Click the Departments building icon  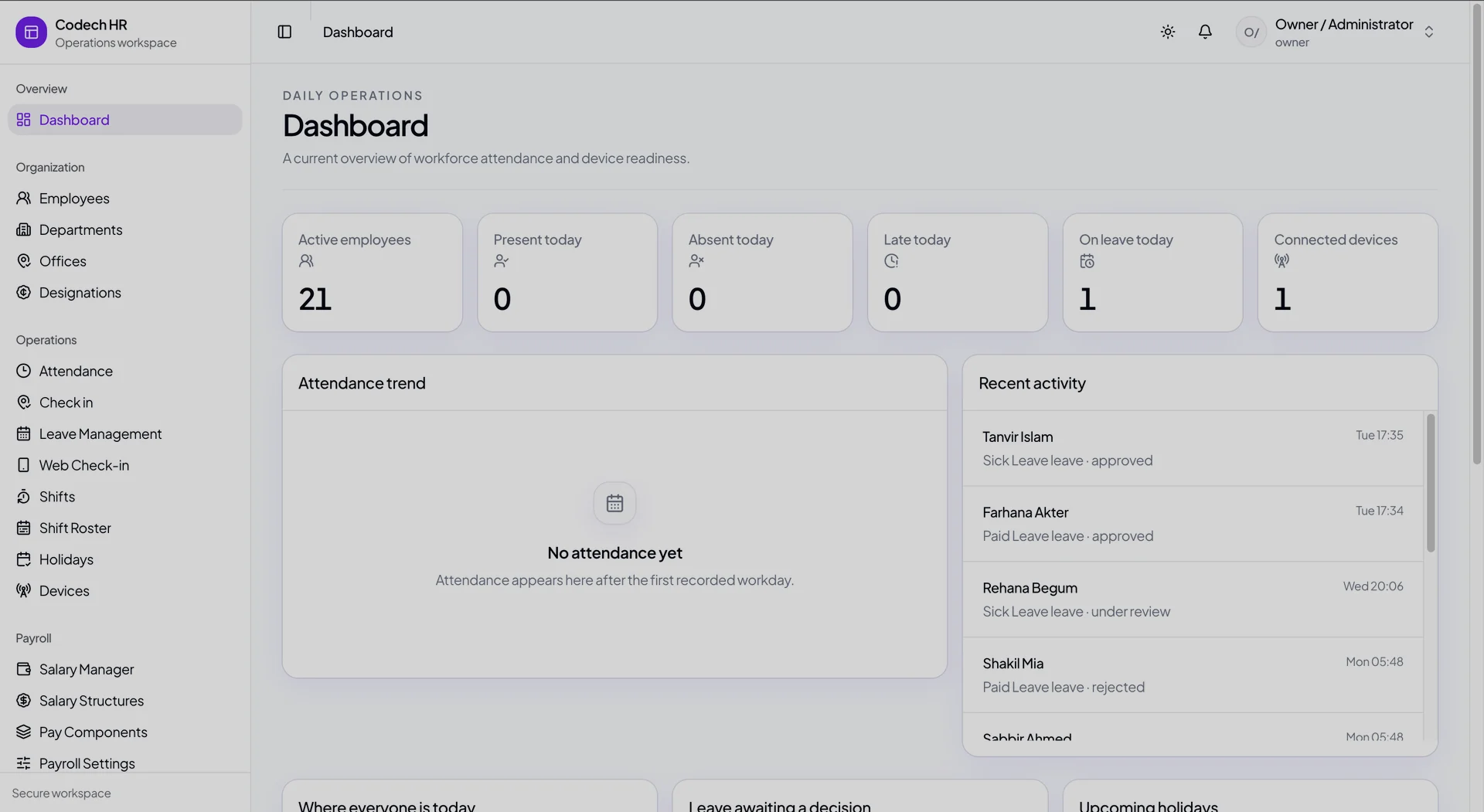coord(24,230)
